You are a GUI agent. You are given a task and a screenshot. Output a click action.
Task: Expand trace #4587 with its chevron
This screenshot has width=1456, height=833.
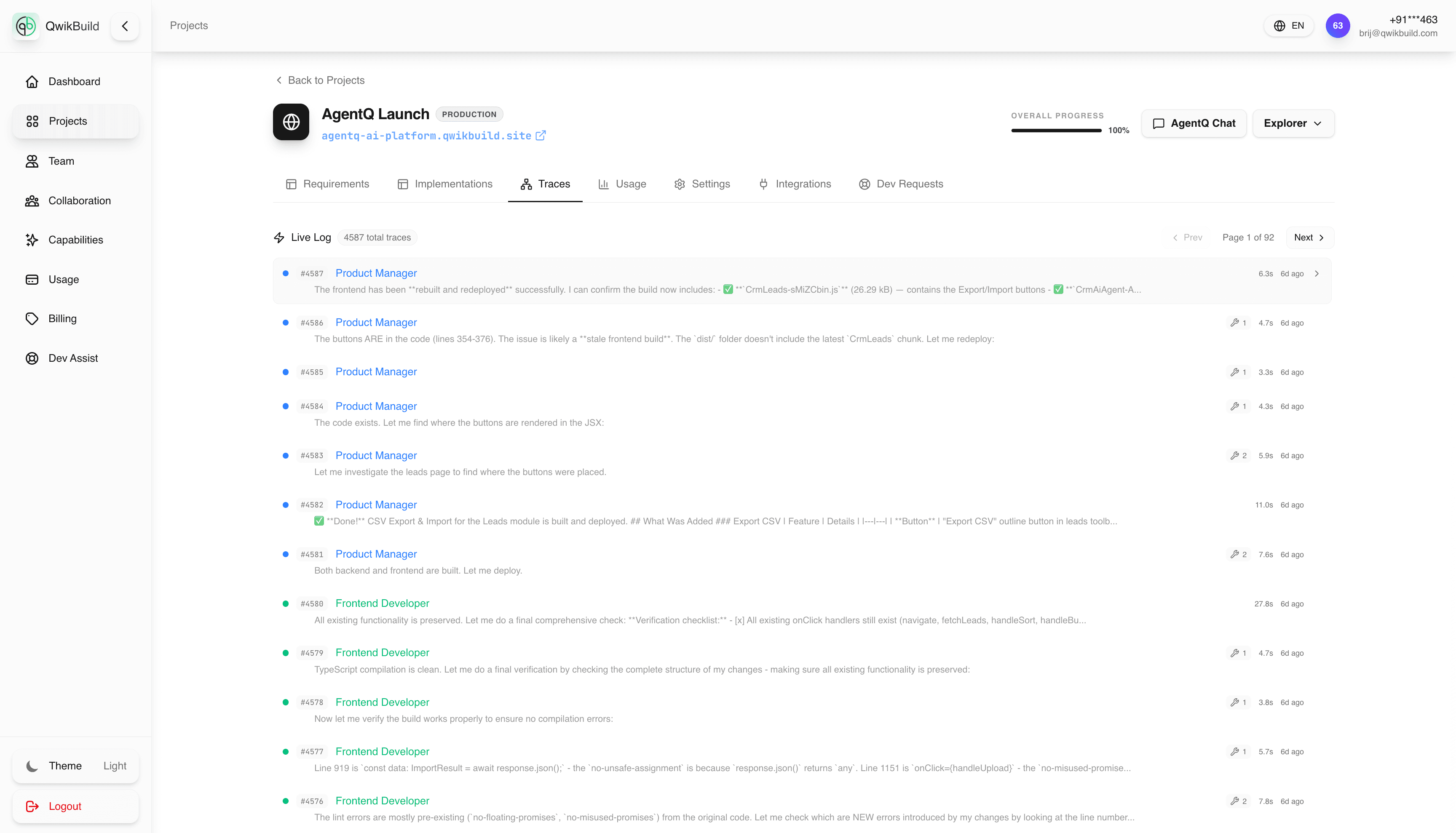[x=1317, y=273]
